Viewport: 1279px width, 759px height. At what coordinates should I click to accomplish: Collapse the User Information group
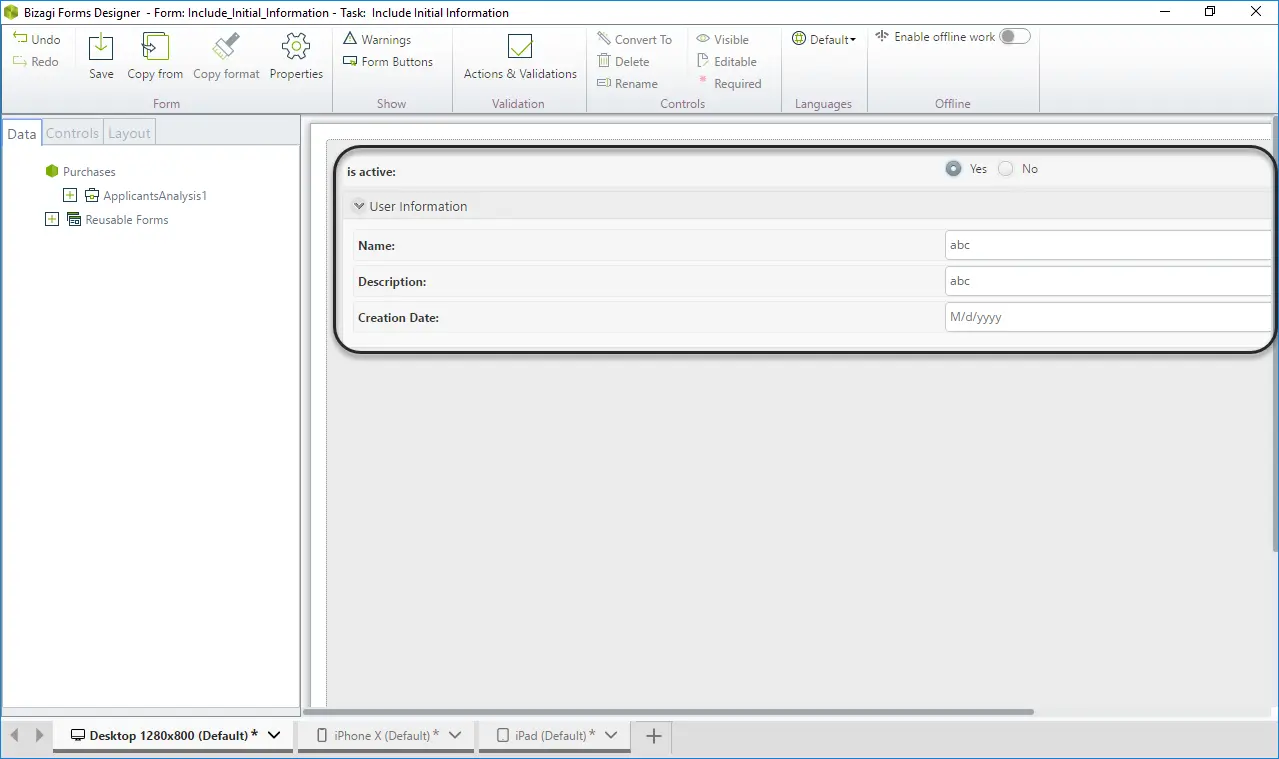[359, 206]
